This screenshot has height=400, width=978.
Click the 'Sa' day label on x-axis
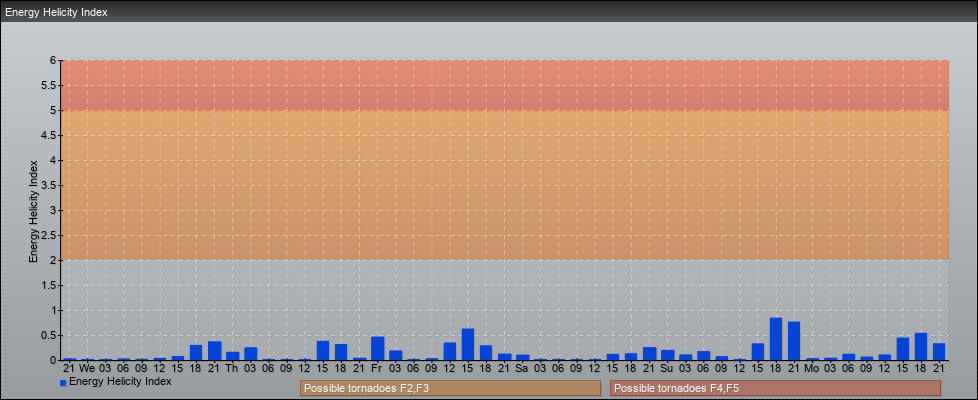click(x=522, y=369)
